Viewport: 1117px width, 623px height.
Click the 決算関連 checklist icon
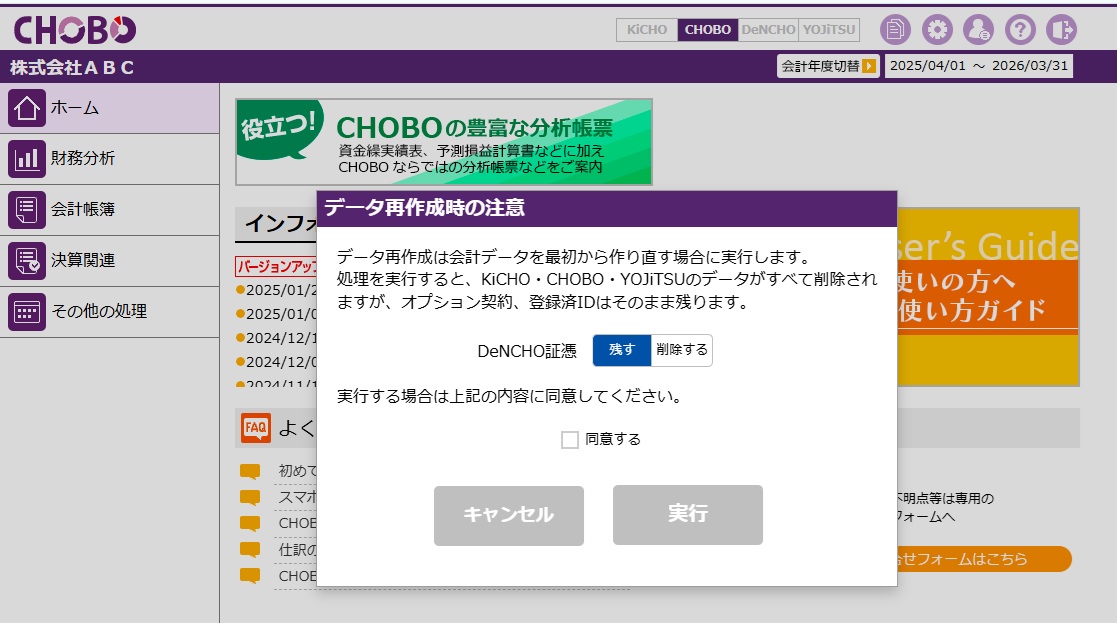coord(27,261)
